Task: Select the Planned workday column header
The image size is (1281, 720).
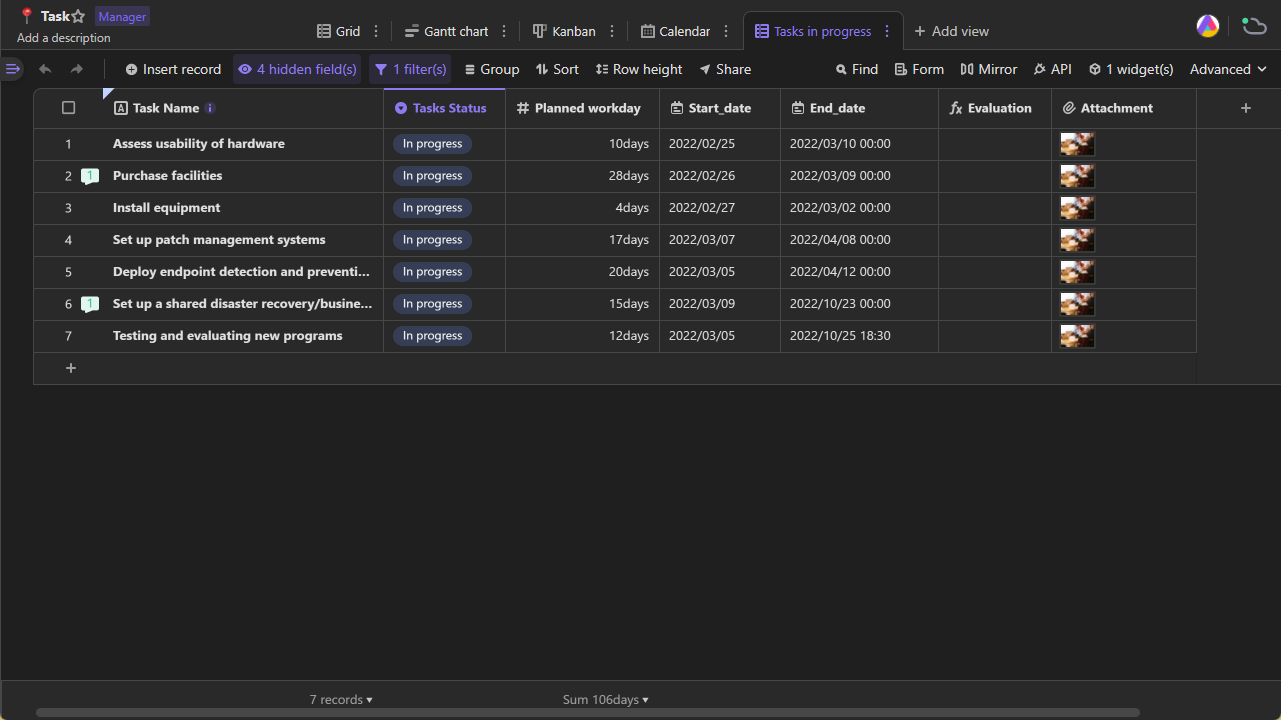Action: pos(582,108)
